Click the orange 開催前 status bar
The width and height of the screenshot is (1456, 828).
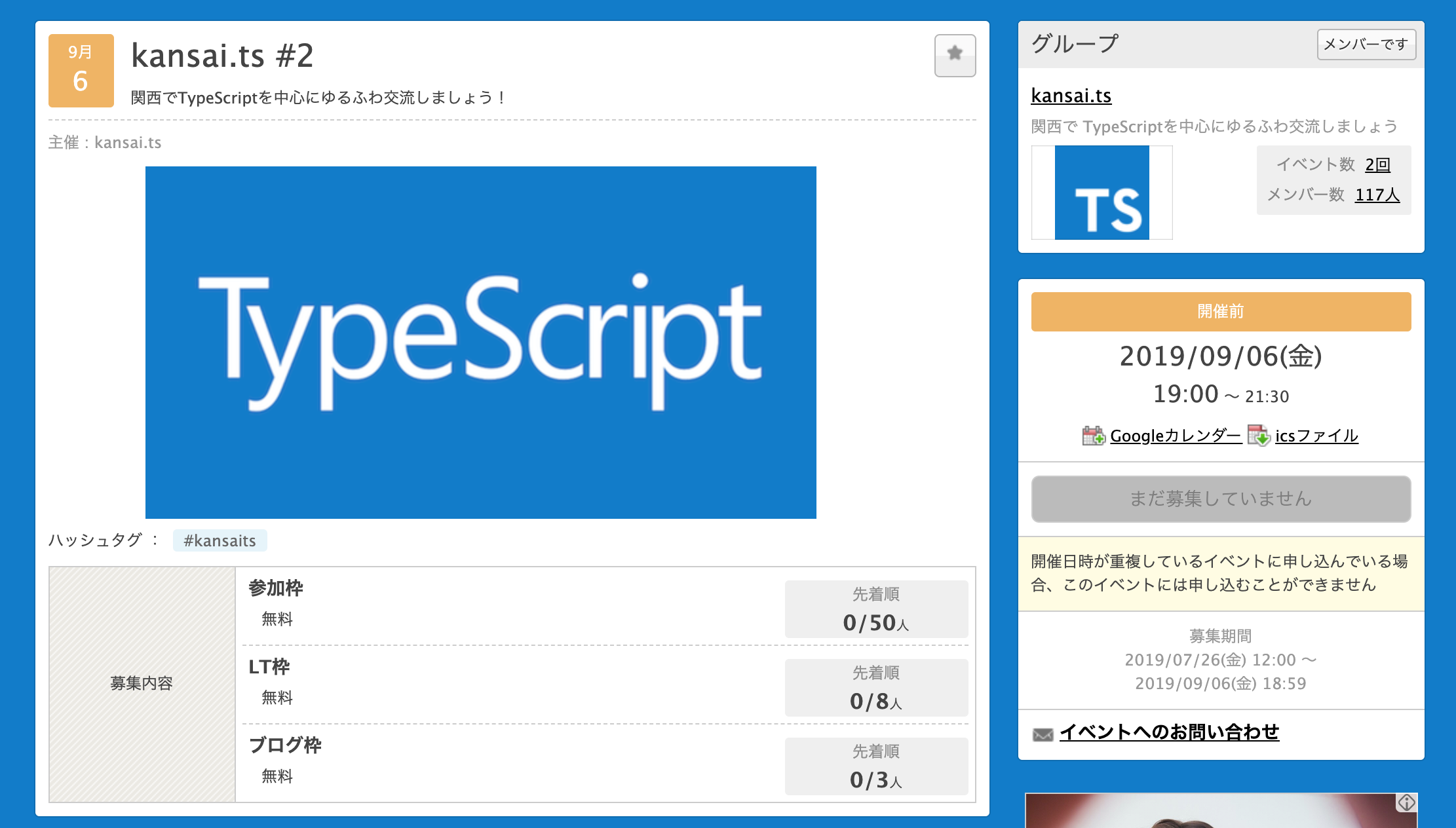coord(1221,312)
